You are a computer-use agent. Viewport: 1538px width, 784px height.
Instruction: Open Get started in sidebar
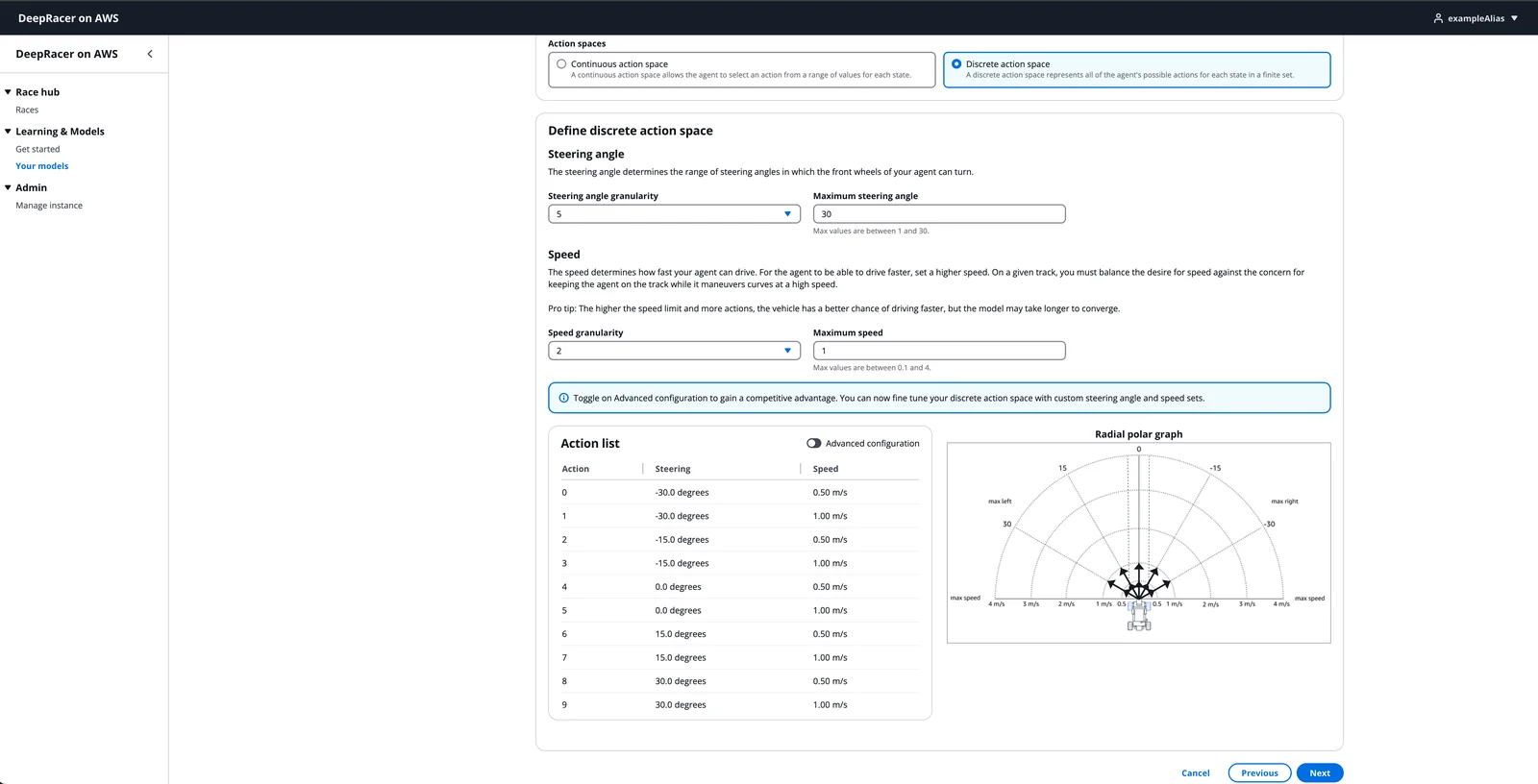click(x=37, y=149)
